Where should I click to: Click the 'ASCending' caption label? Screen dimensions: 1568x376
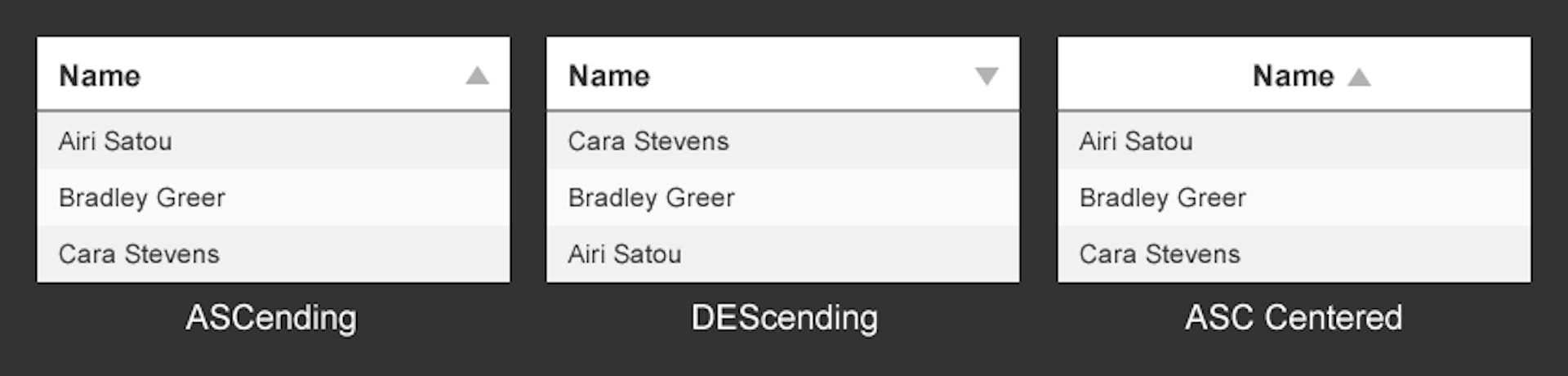(271, 317)
